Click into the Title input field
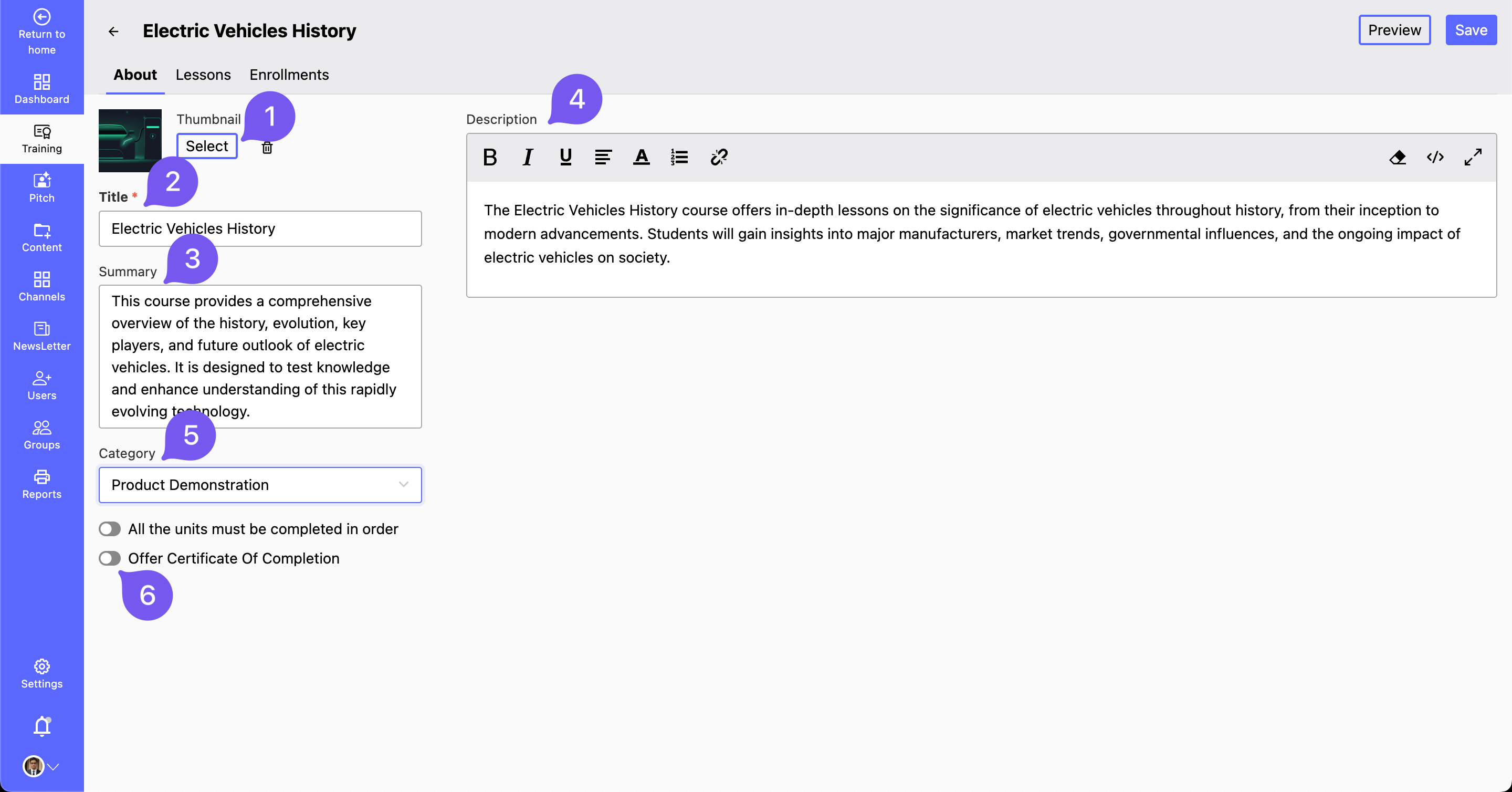This screenshot has height=792, width=1512. tap(260, 228)
